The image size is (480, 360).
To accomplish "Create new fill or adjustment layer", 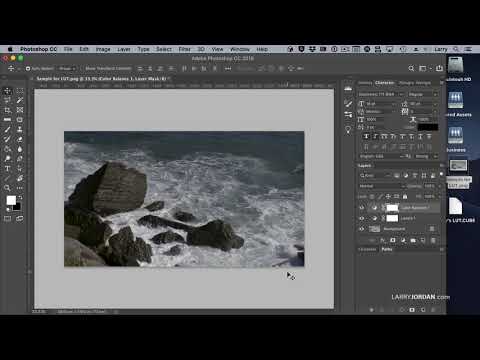I will point(403,240).
